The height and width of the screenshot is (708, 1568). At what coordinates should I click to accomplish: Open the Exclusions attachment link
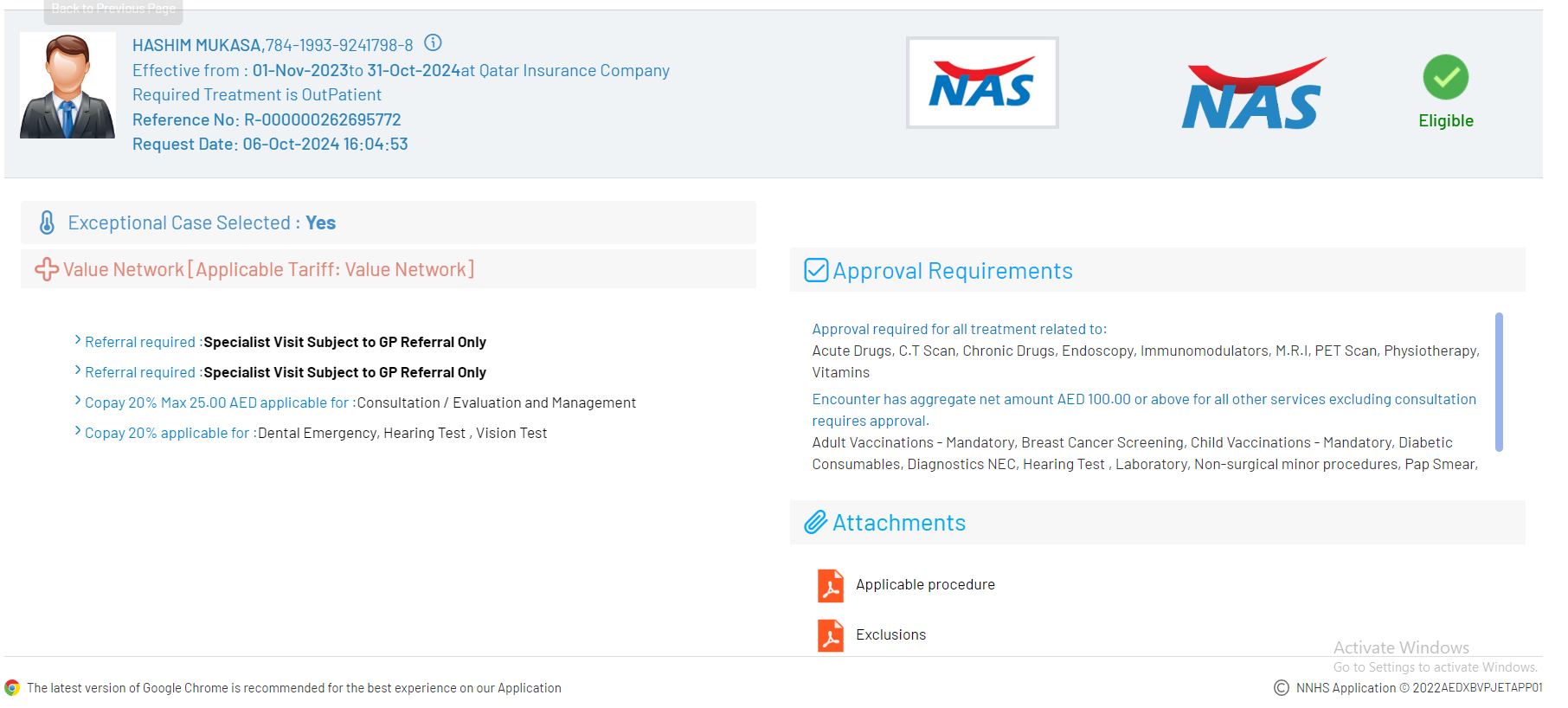890,635
